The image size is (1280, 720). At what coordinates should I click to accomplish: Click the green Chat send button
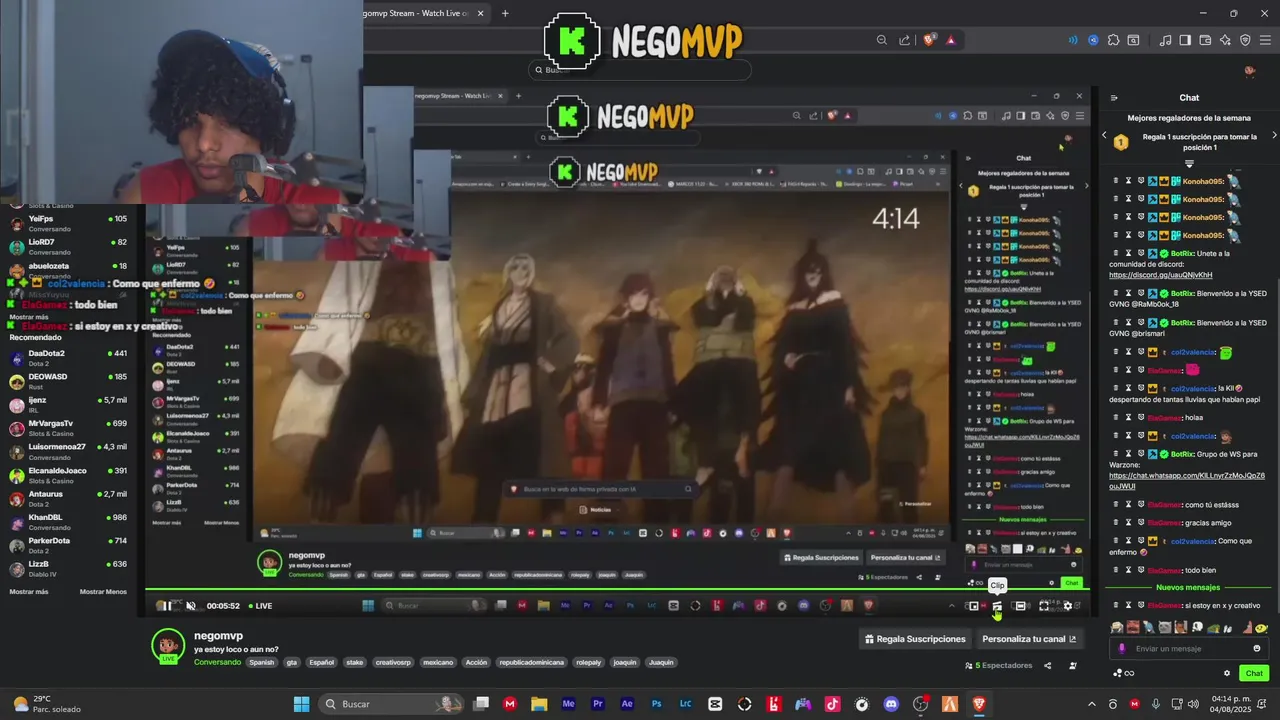pos(1254,673)
